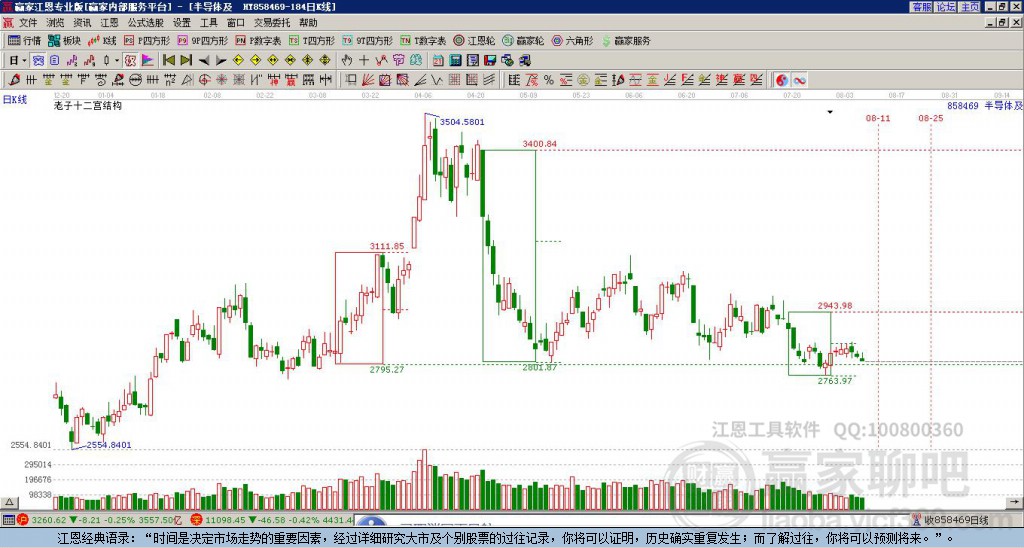Select the angle line tool
Viewport: 1024px width, 548px height.
(x=420, y=80)
